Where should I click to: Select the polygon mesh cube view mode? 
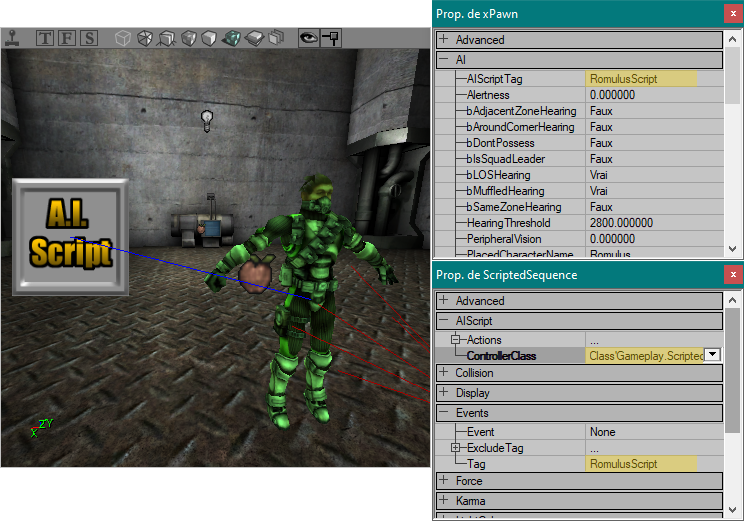(x=144, y=38)
